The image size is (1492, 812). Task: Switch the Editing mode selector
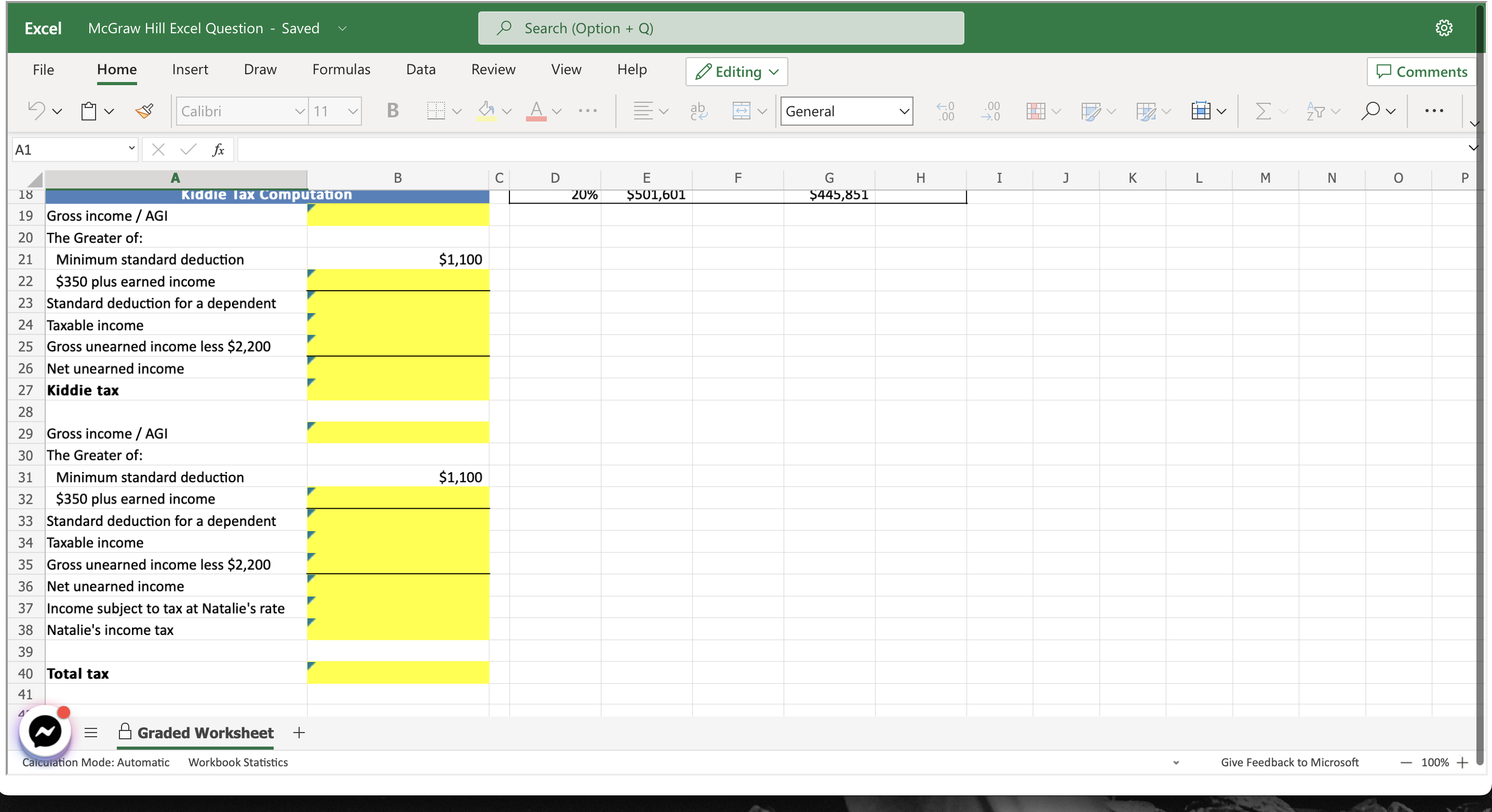pos(735,71)
